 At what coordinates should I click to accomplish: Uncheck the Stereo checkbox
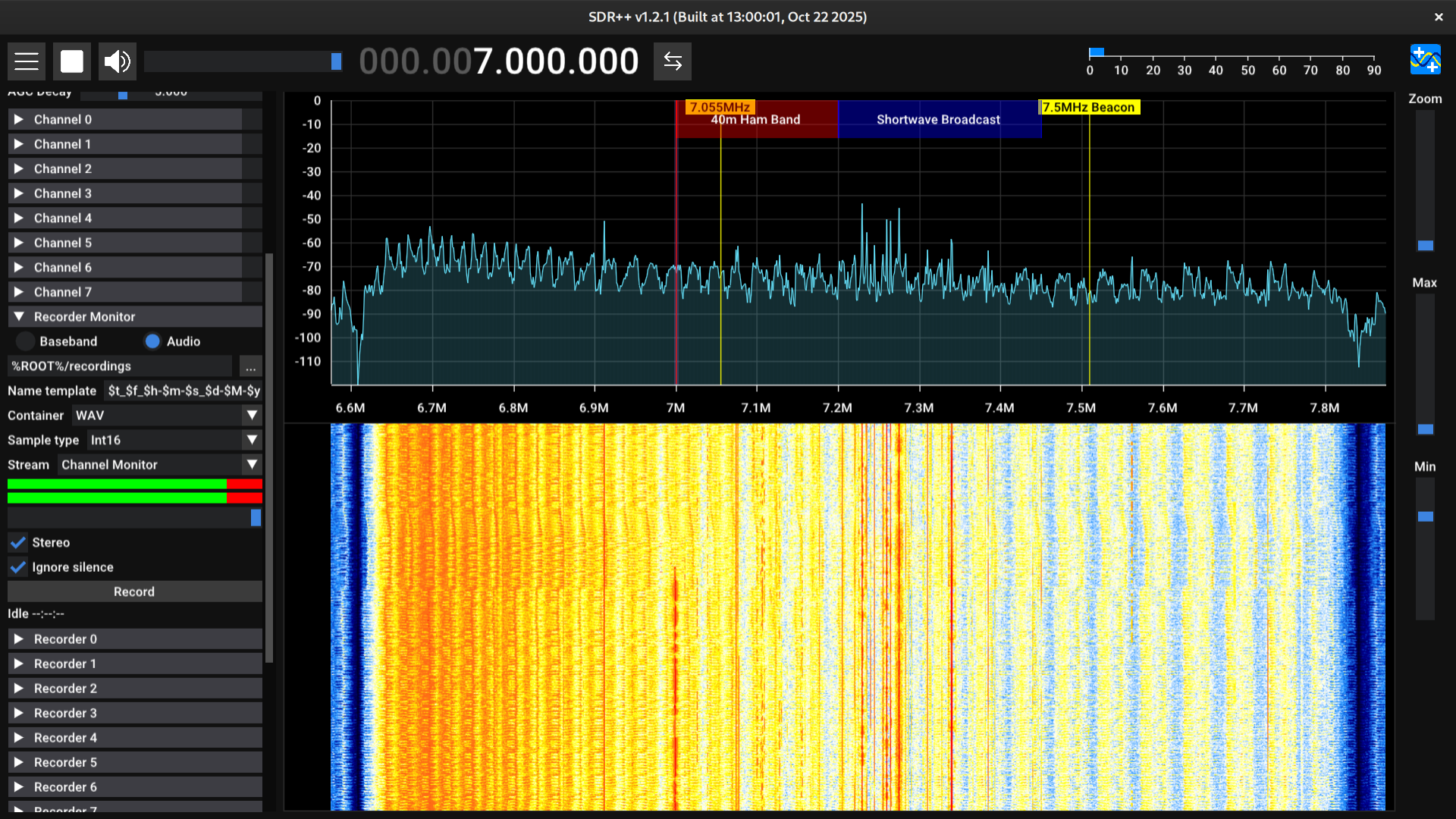(x=18, y=543)
